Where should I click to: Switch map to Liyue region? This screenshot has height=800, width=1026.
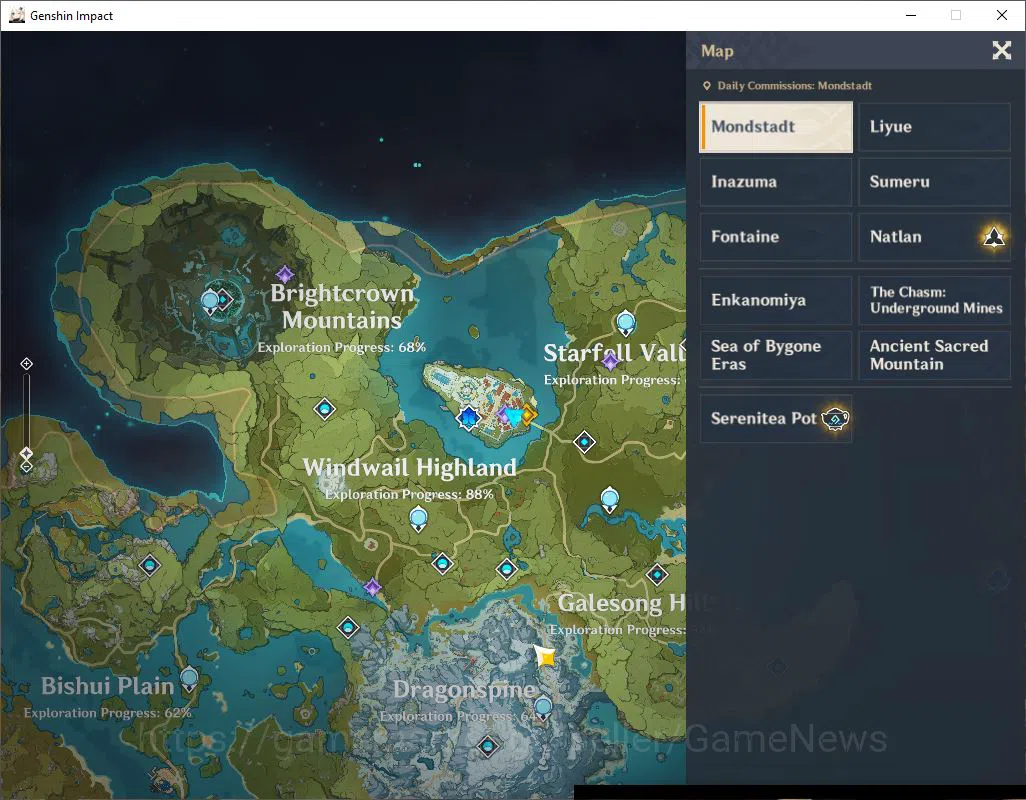934,127
